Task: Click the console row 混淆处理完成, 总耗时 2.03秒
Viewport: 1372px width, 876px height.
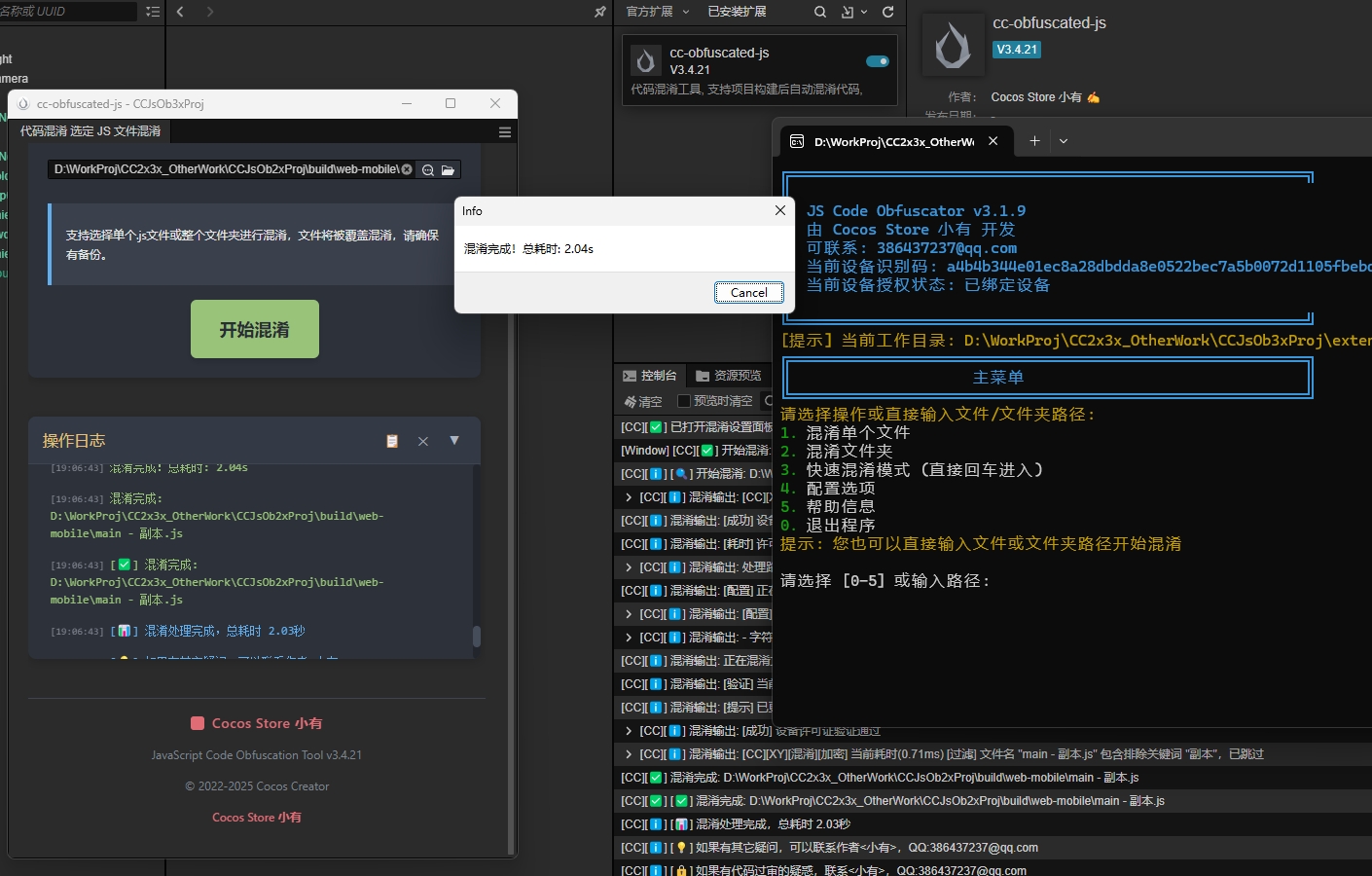Action: click(993, 824)
